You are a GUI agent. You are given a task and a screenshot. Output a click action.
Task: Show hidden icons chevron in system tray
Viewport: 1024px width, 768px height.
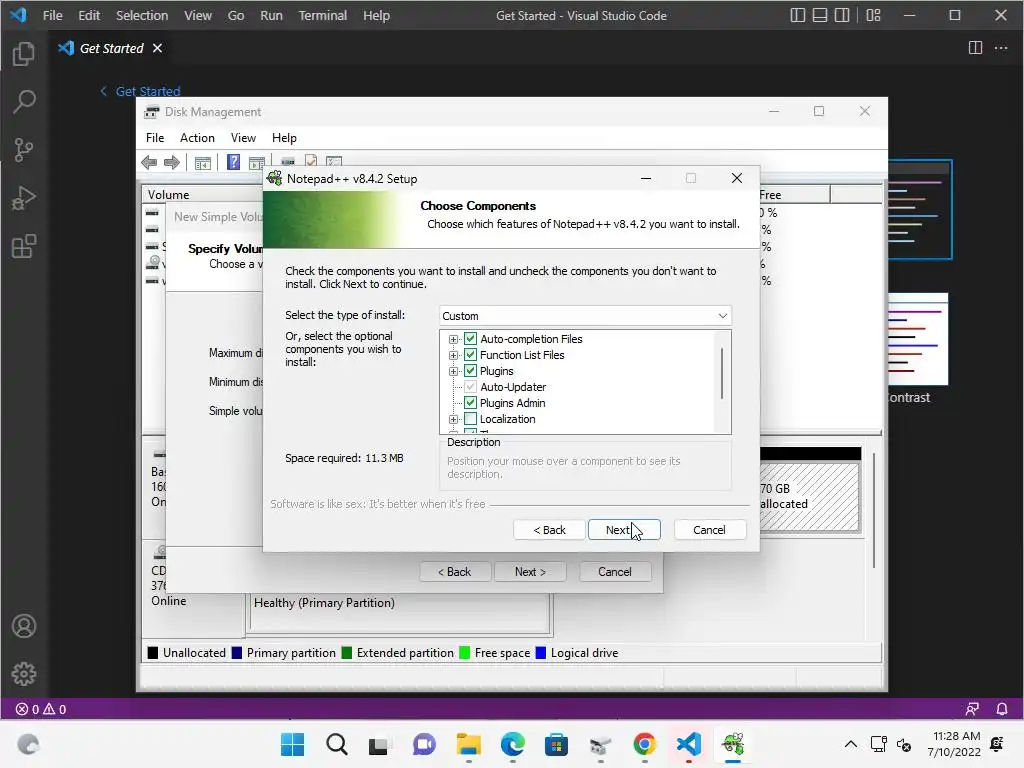point(850,744)
